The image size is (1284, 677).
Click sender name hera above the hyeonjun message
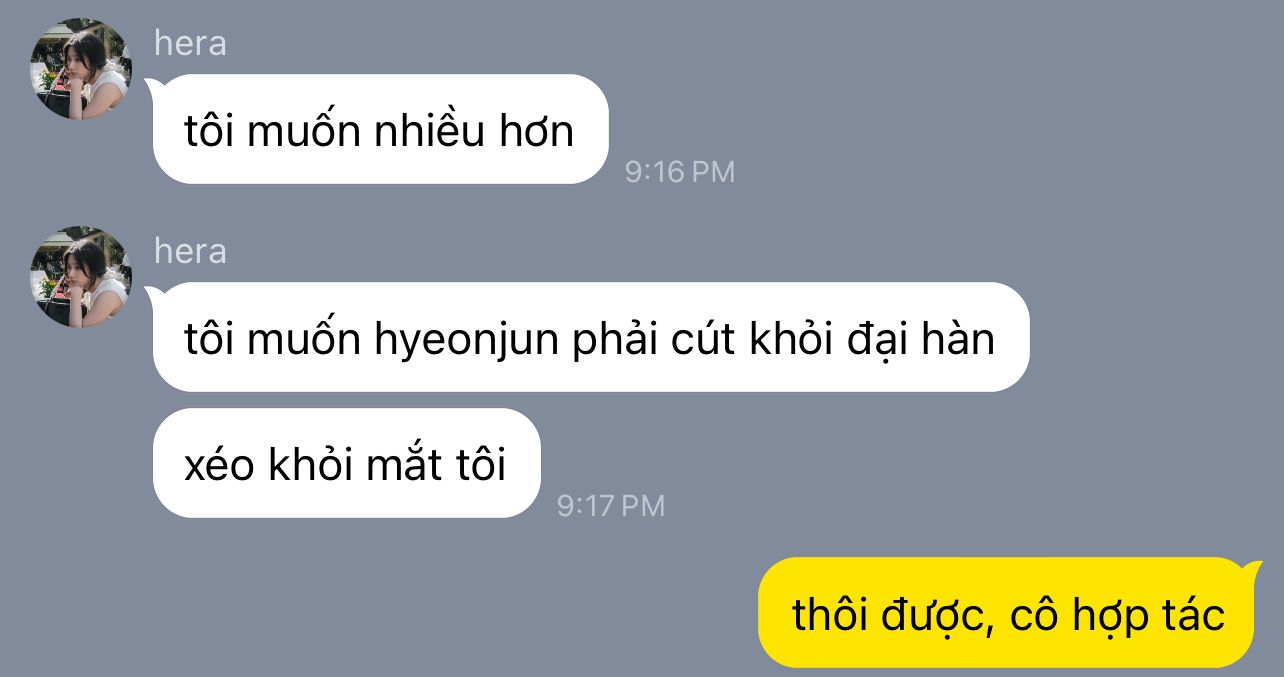point(190,250)
